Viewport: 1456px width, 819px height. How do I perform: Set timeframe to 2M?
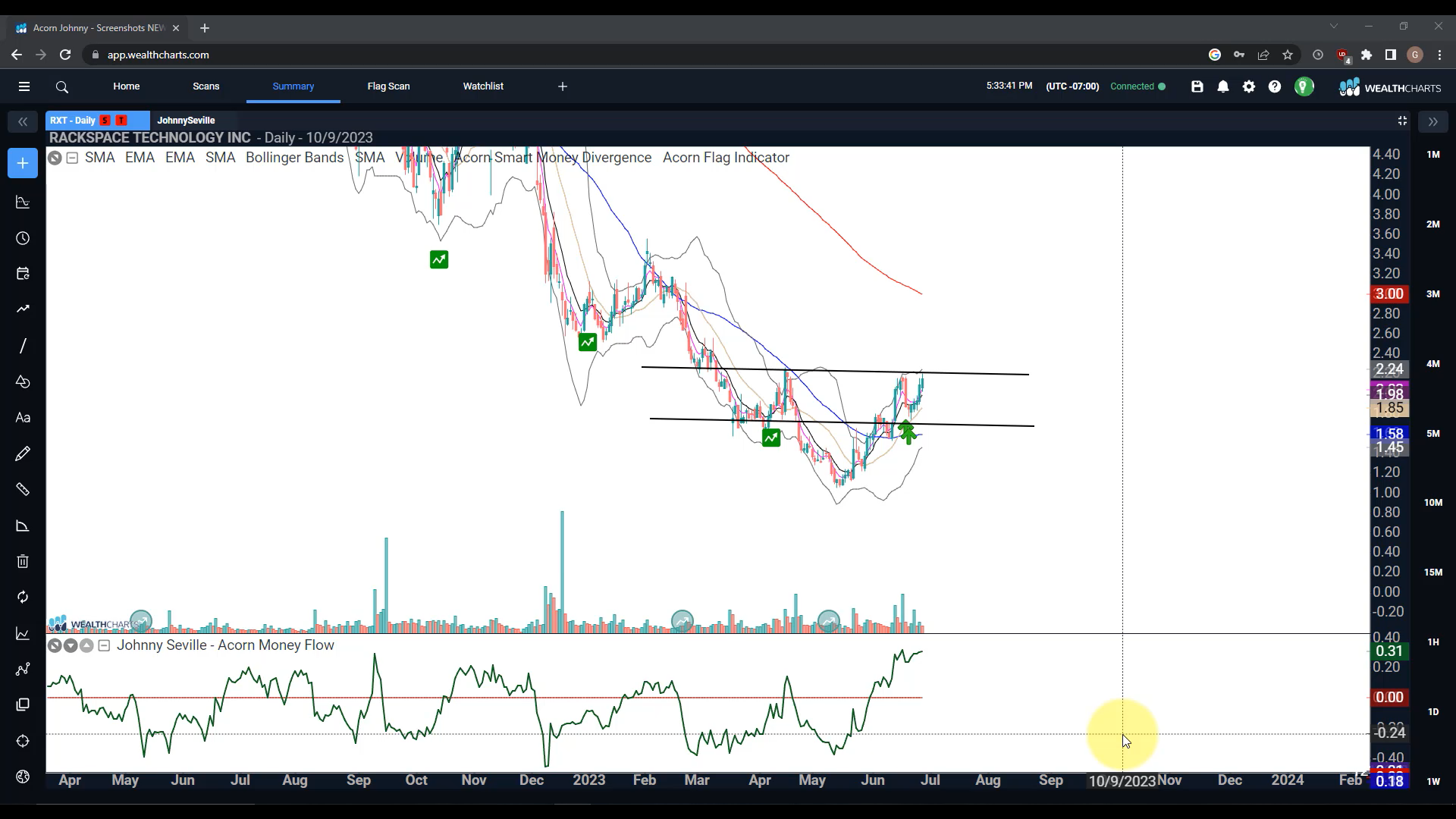1432,224
